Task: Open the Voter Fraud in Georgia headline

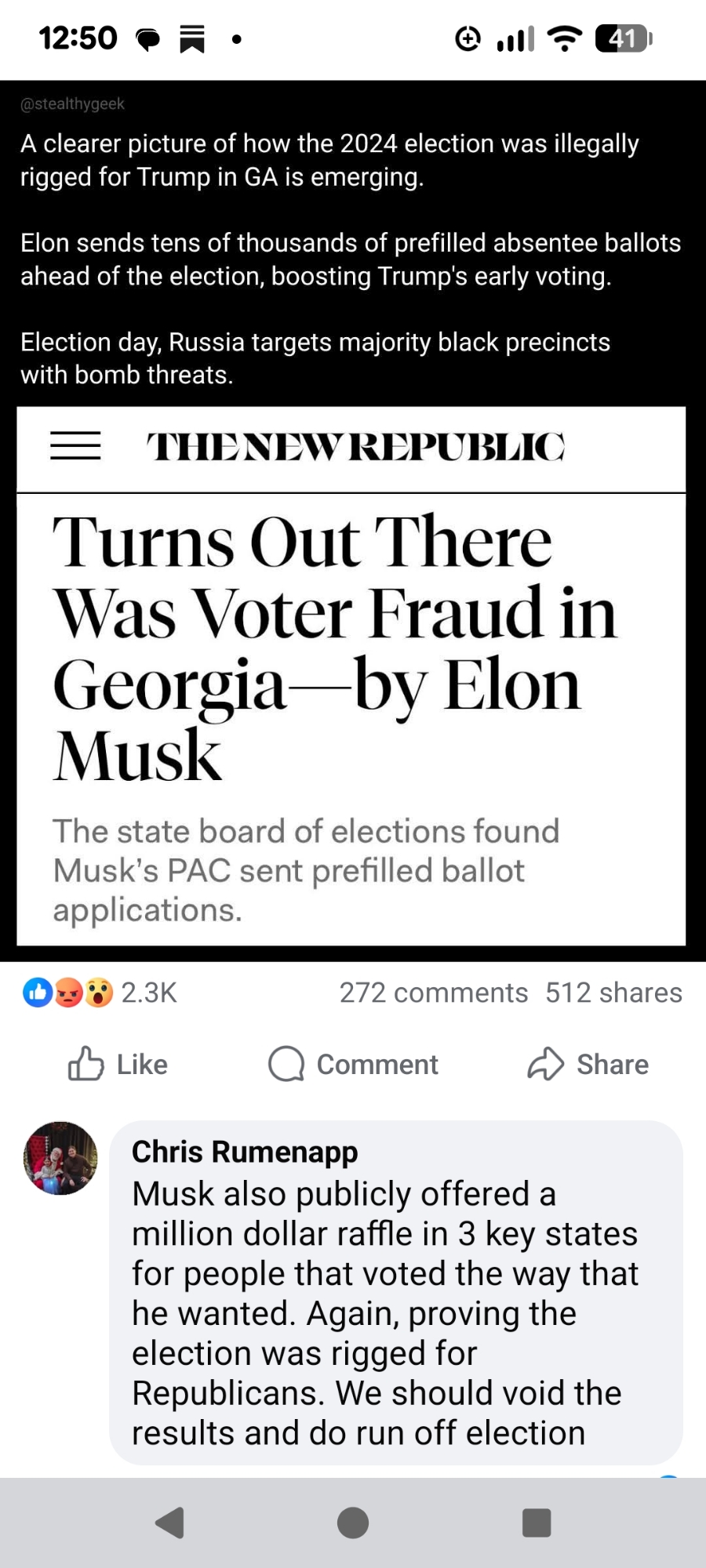Action: 335,647
